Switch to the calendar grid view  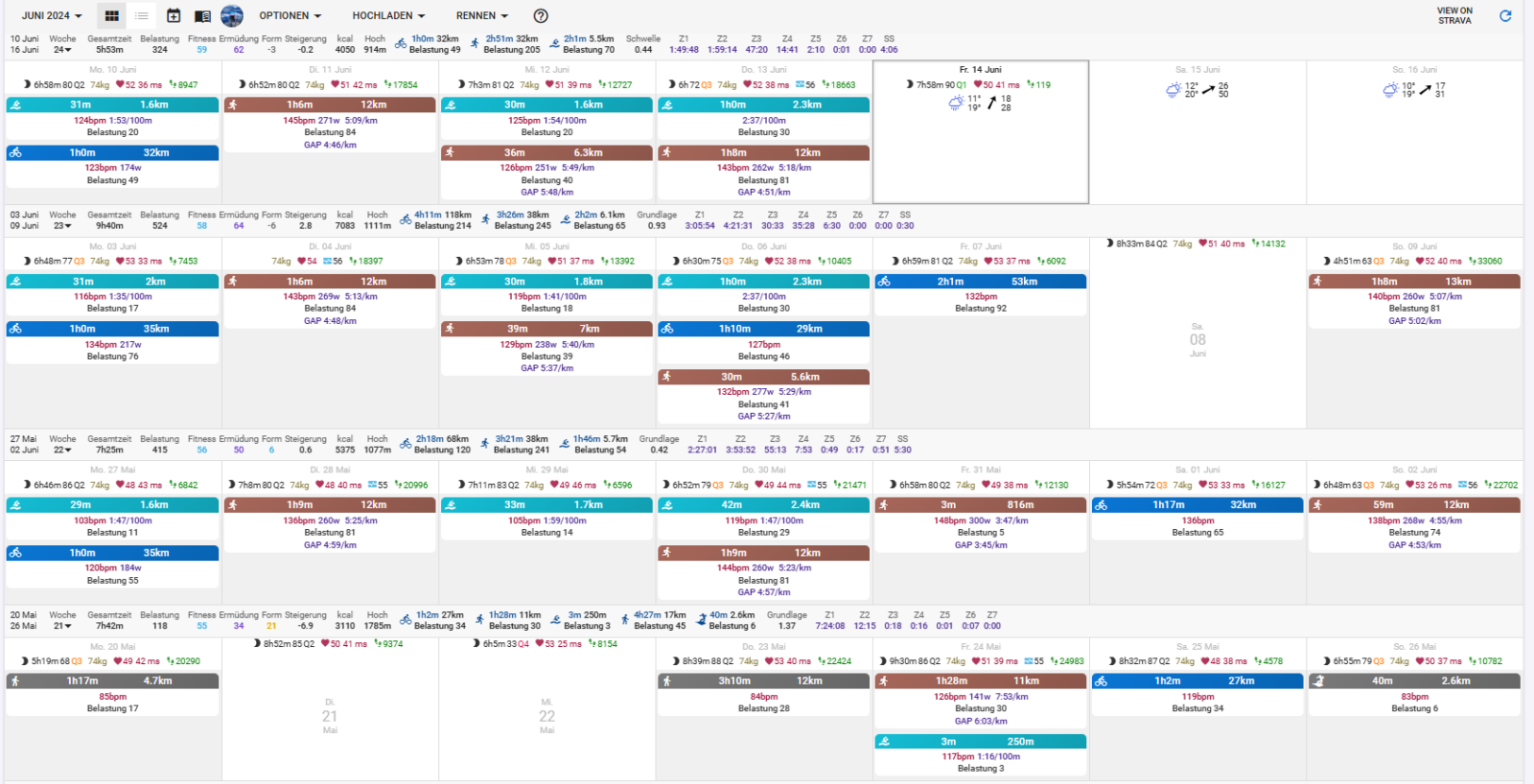coord(112,15)
